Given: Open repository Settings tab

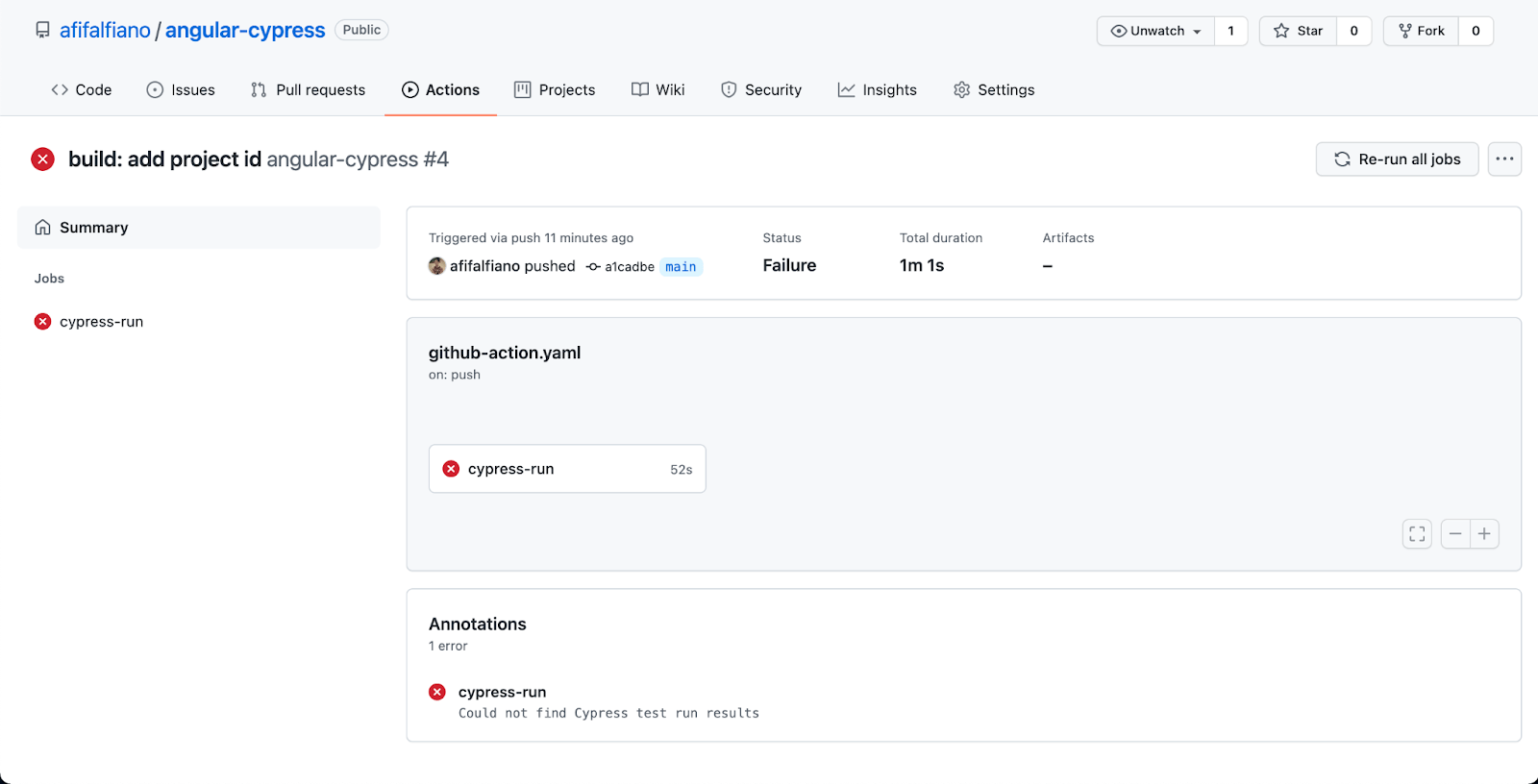Looking at the screenshot, I should pyautogui.click(x=994, y=89).
